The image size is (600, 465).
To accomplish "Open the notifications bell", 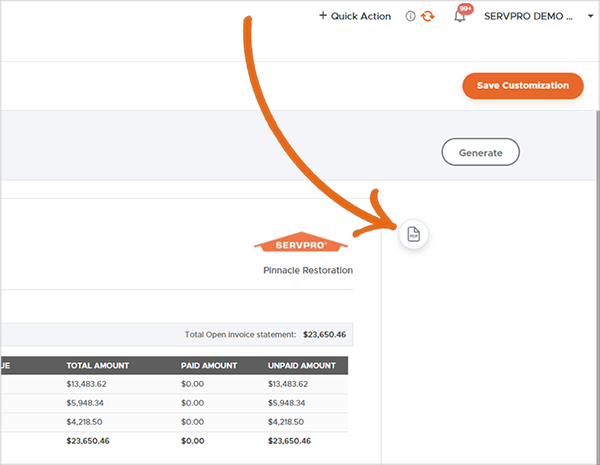I will tap(460, 17).
